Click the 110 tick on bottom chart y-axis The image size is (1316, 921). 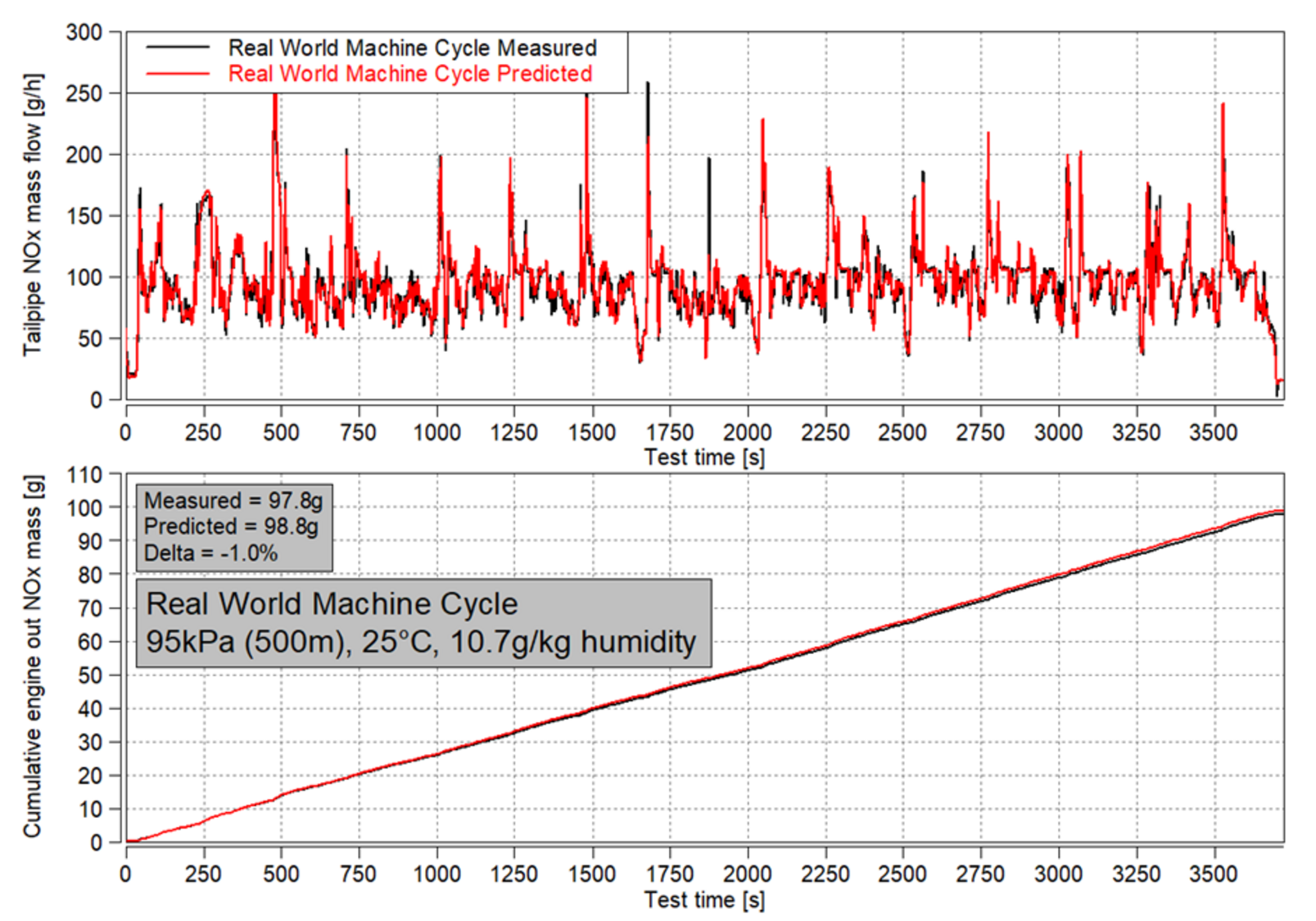84,475
